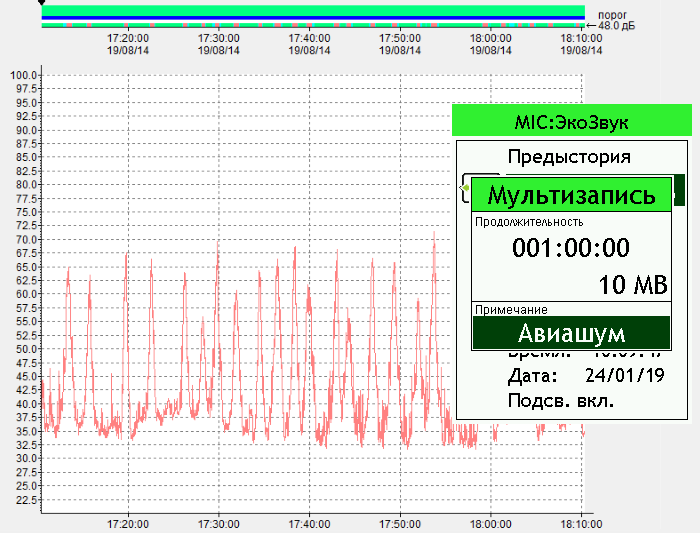Click the small green dot left of Мультизапись
This screenshot has height=533, width=700.
click(x=466, y=187)
